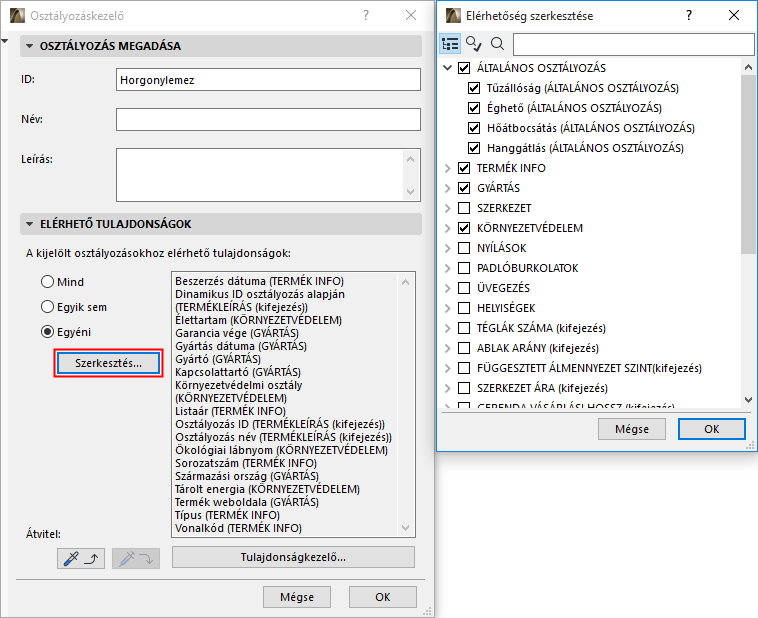Close the Elérhetőség szerkesztése dialog

pyautogui.click(x=733, y=15)
